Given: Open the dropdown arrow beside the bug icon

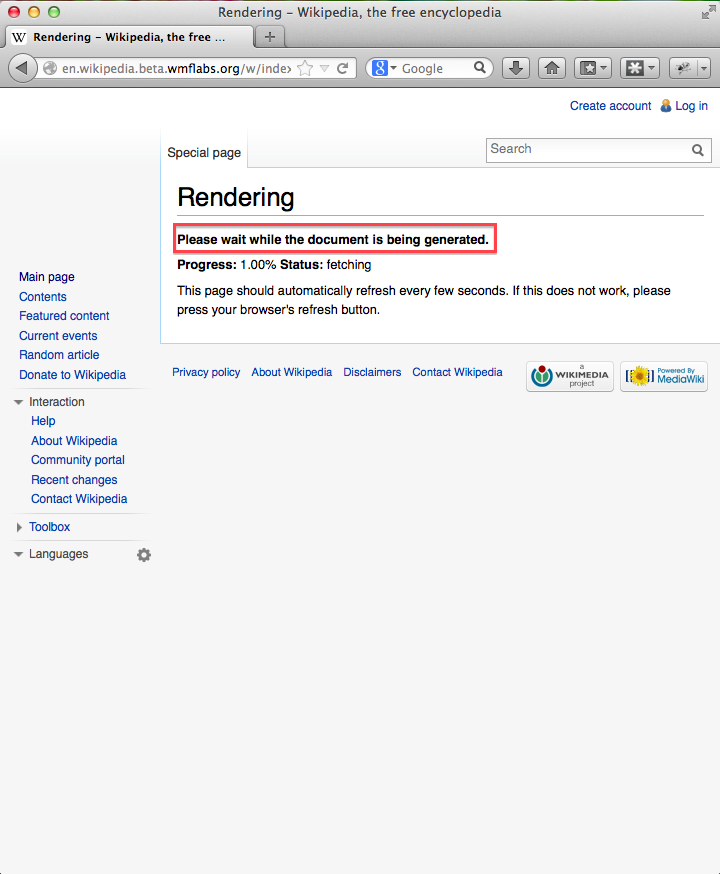Looking at the screenshot, I should (704, 69).
